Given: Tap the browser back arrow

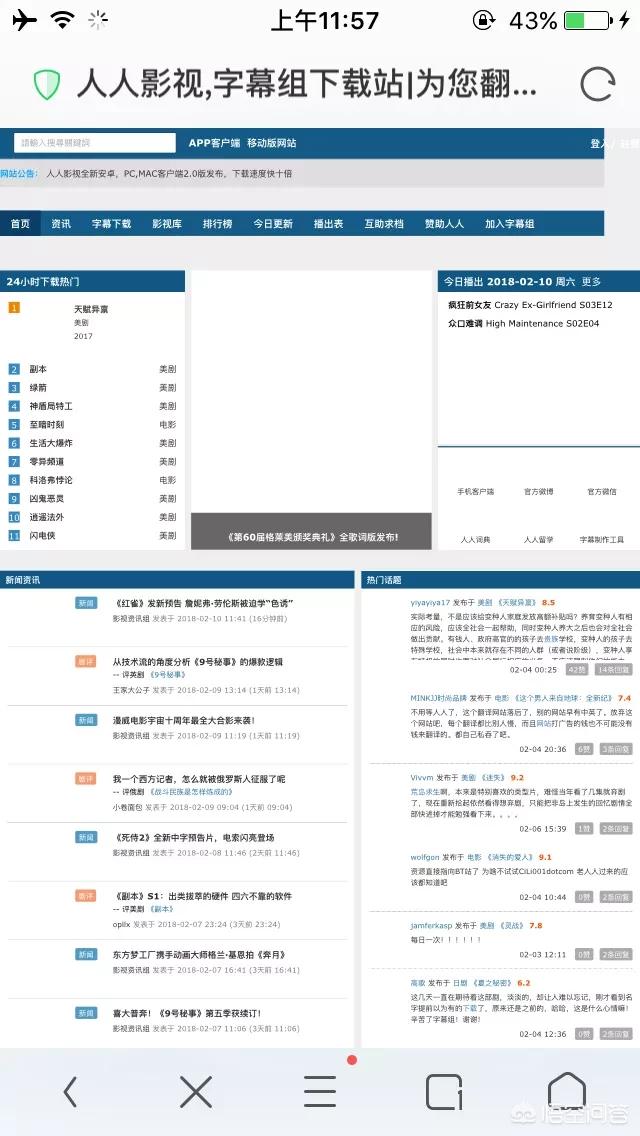Looking at the screenshot, I should (70, 1092).
